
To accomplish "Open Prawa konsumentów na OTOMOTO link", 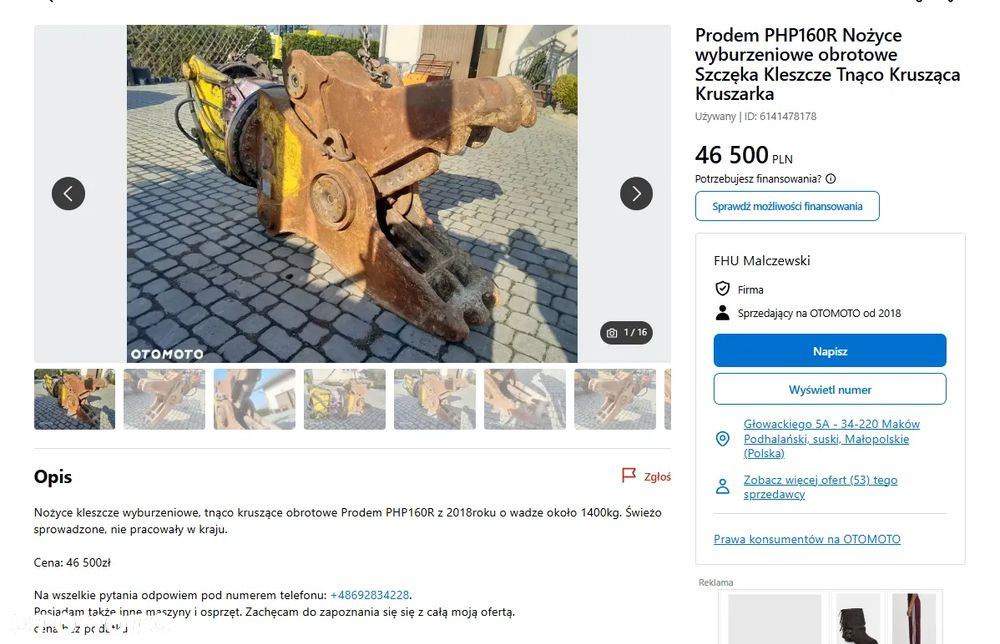I will point(807,539).
